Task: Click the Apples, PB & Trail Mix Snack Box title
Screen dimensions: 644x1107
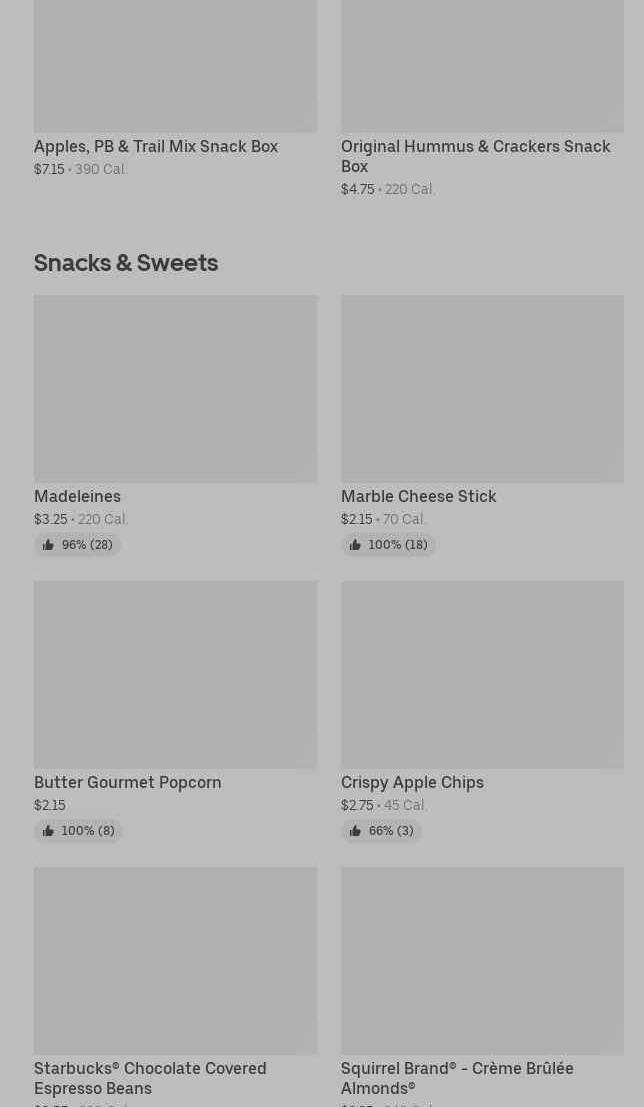Action: 156,146
